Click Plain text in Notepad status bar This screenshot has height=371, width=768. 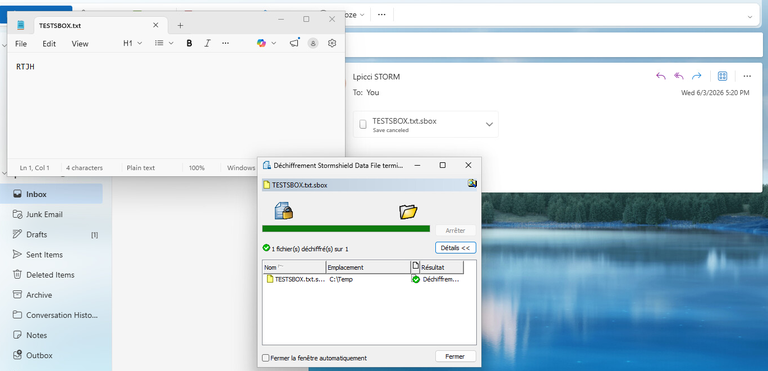coord(141,168)
